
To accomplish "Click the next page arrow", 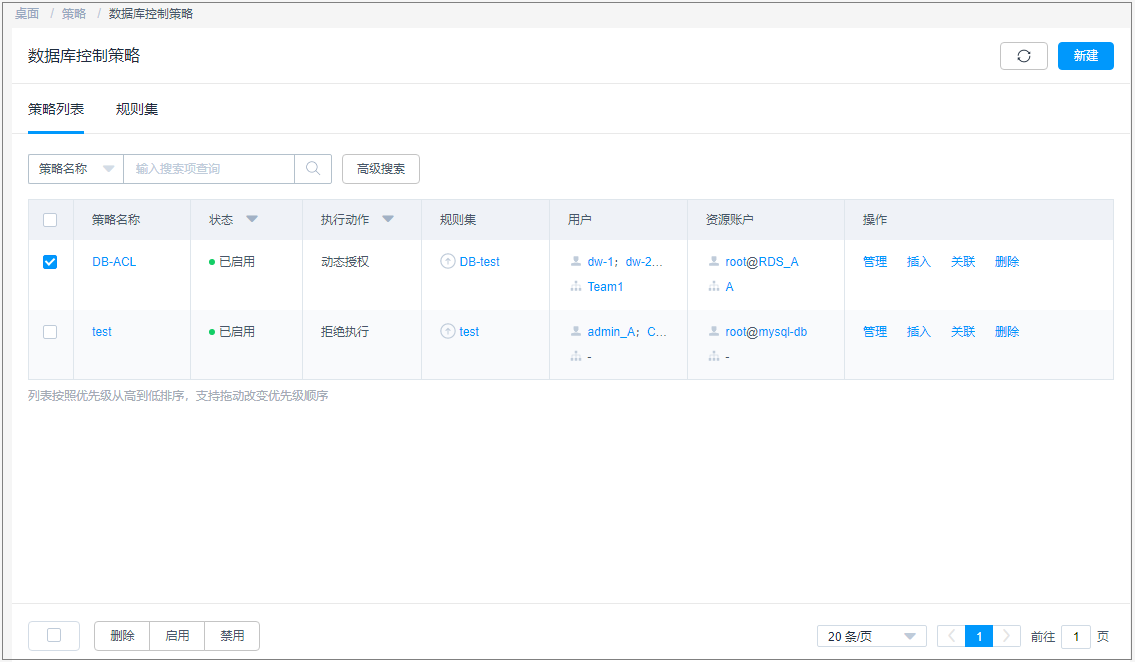I will pyautogui.click(x=1007, y=636).
